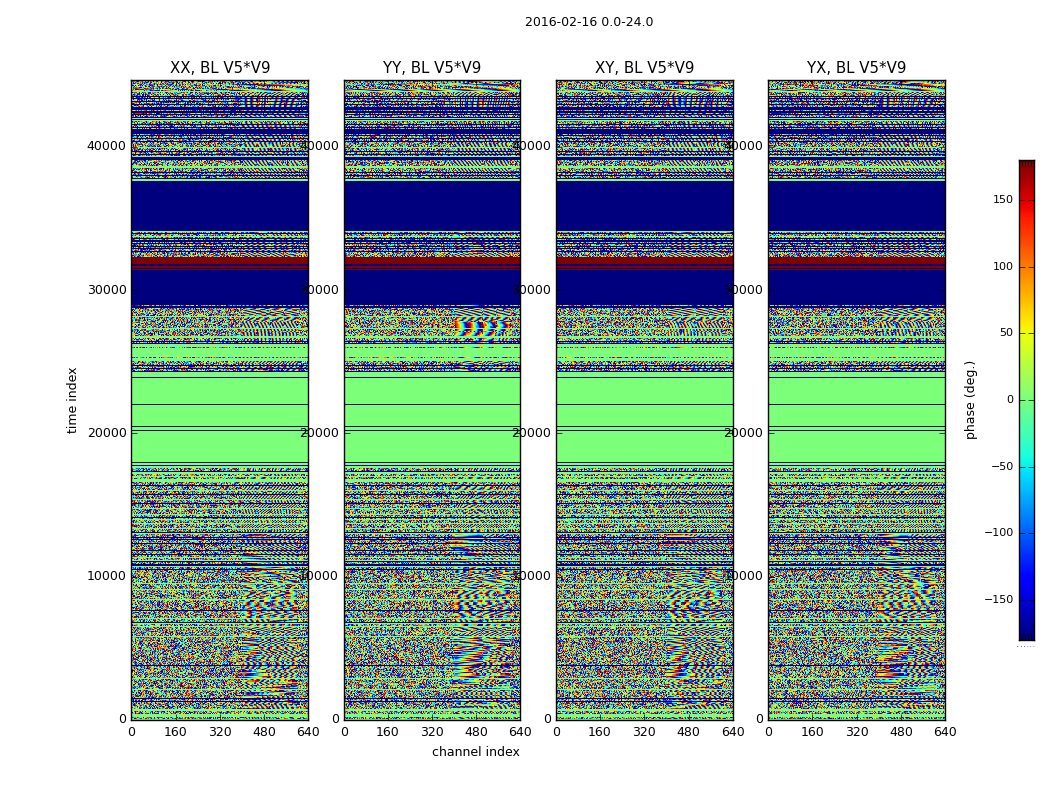Click the 40000 y-tick of XX plot

coord(106,146)
